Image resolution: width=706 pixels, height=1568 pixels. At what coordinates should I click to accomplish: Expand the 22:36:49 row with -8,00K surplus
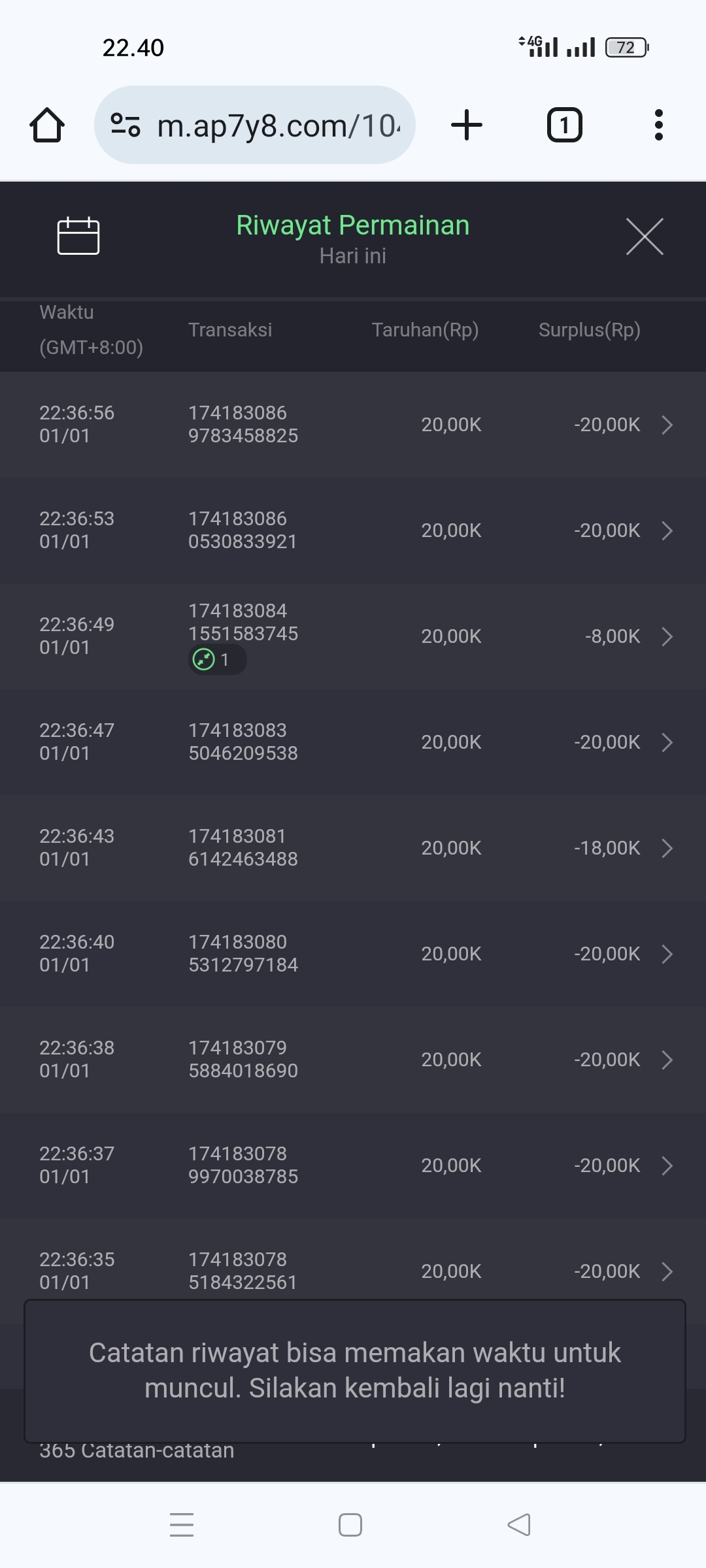667,636
